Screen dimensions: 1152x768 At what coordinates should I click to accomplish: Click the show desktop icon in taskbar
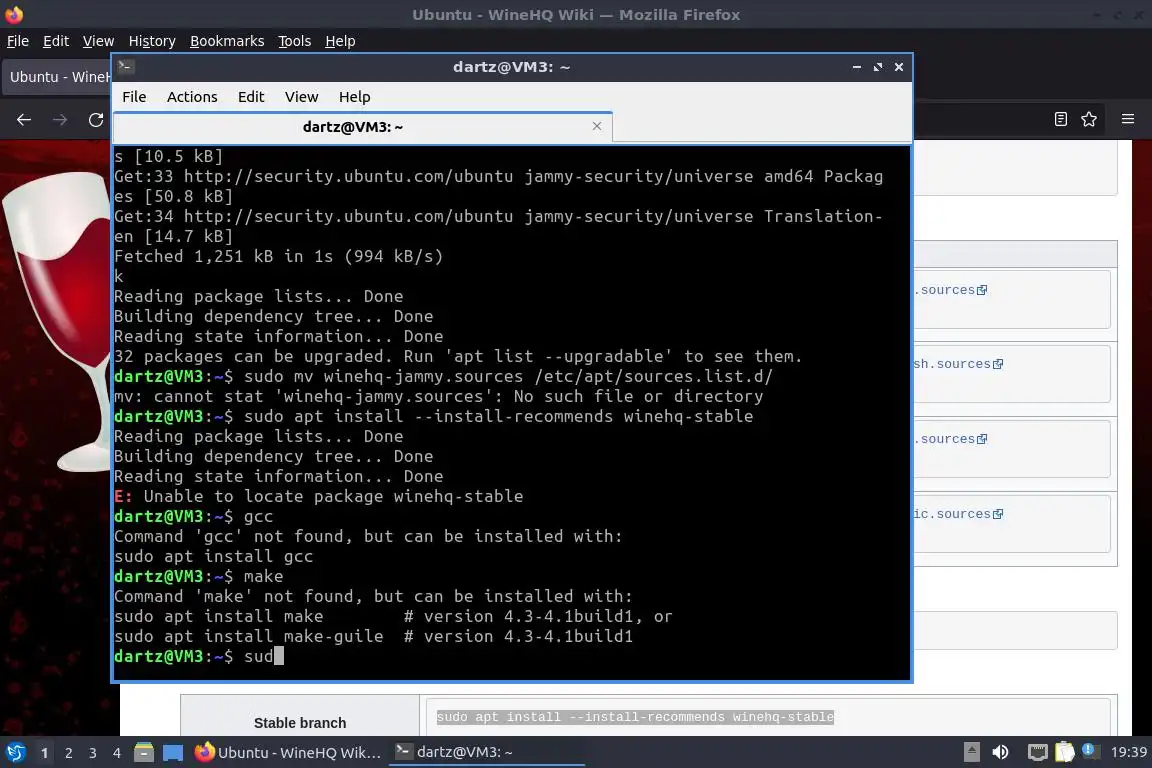tap(173, 753)
